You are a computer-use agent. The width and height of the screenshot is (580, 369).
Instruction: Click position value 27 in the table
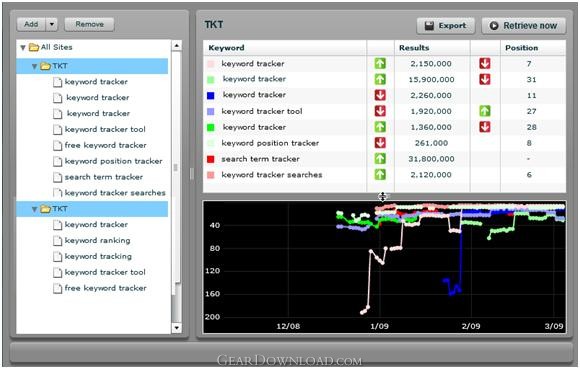(x=532, y=111)
